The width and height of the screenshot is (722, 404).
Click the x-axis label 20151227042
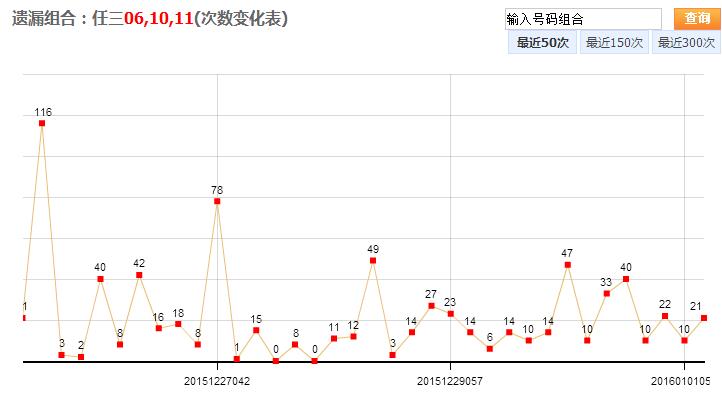point(217,381)
